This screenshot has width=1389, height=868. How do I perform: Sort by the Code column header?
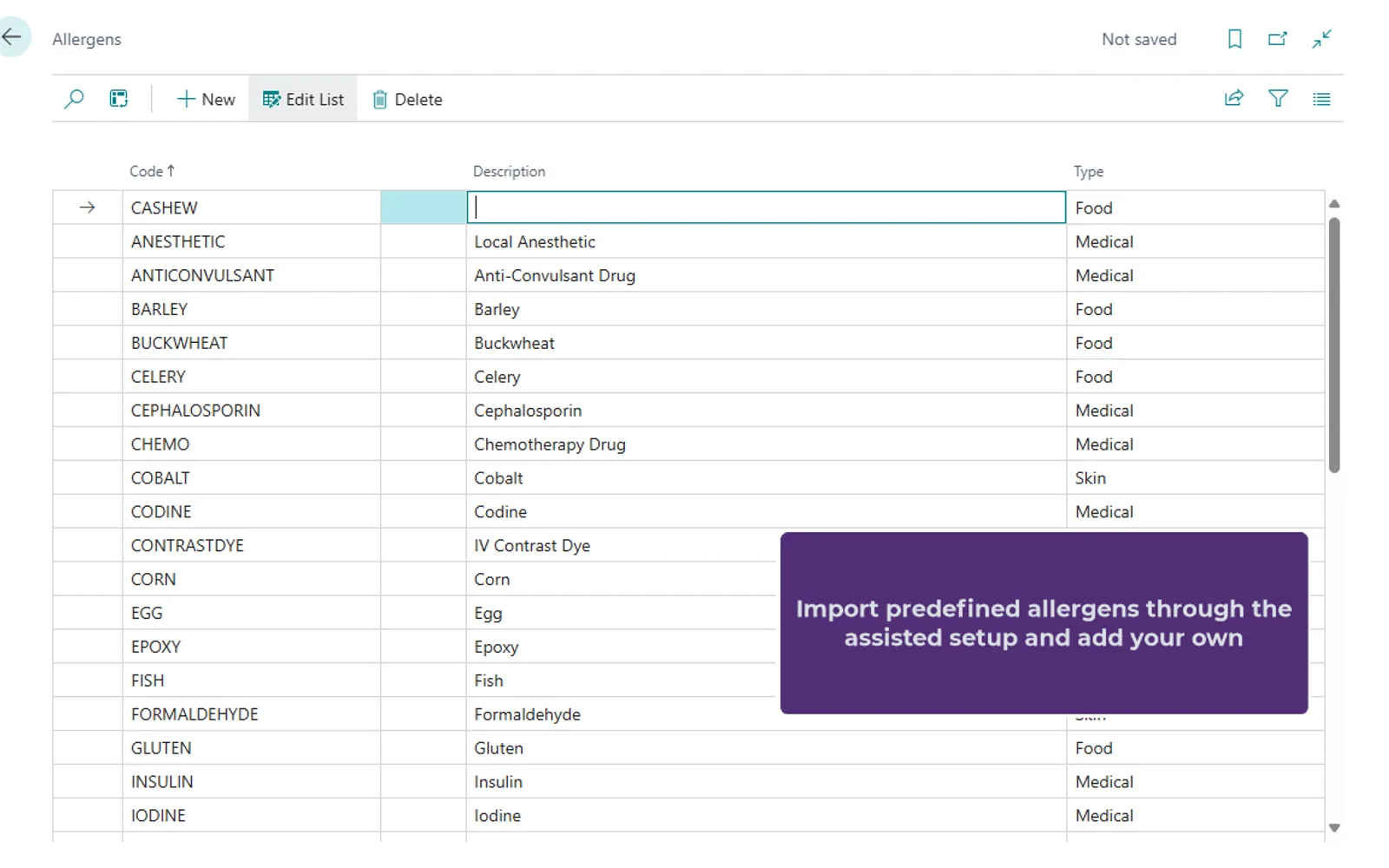pos(152,171)
